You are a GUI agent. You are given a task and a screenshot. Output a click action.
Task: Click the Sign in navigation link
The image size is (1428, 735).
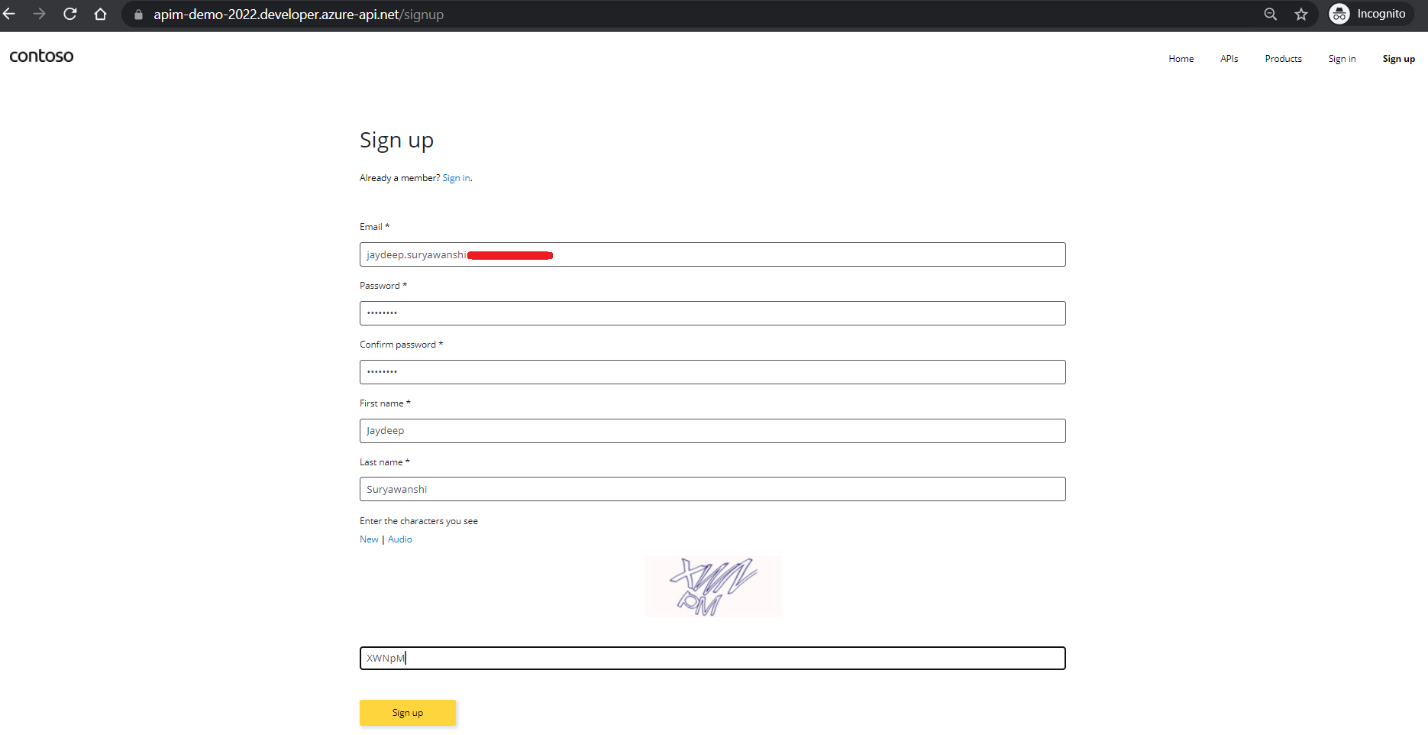click(1342, 58)
